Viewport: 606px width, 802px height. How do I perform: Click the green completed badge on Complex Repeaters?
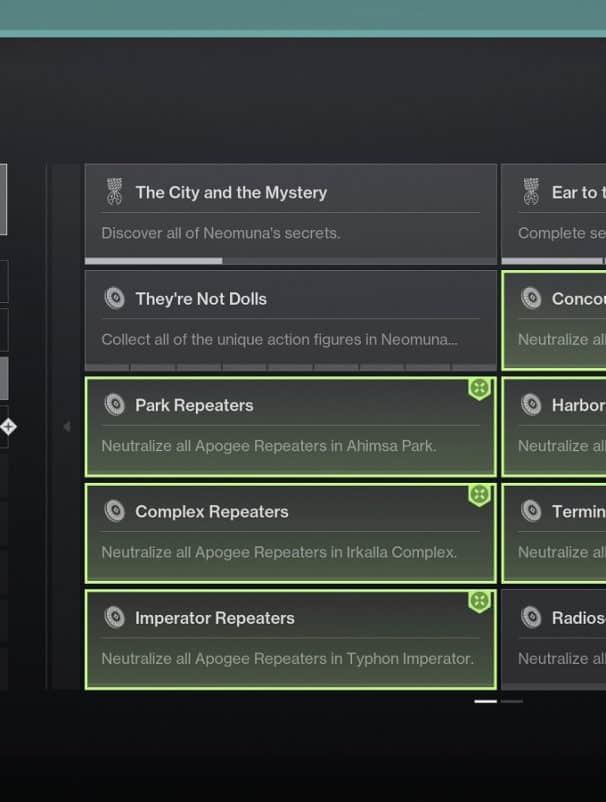click(479, 495)
